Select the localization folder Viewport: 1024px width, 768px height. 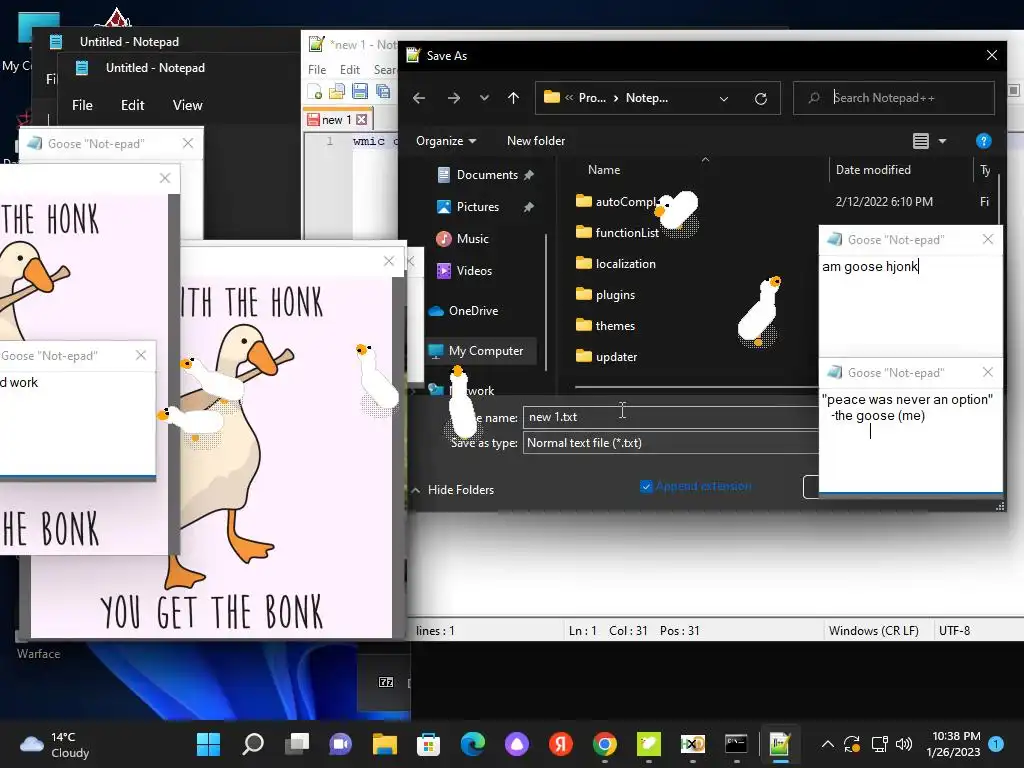pyautogui.click(x=616, y=264)
